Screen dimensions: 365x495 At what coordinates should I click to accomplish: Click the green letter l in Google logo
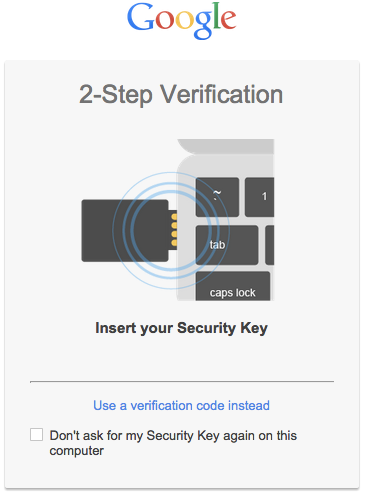216,16
